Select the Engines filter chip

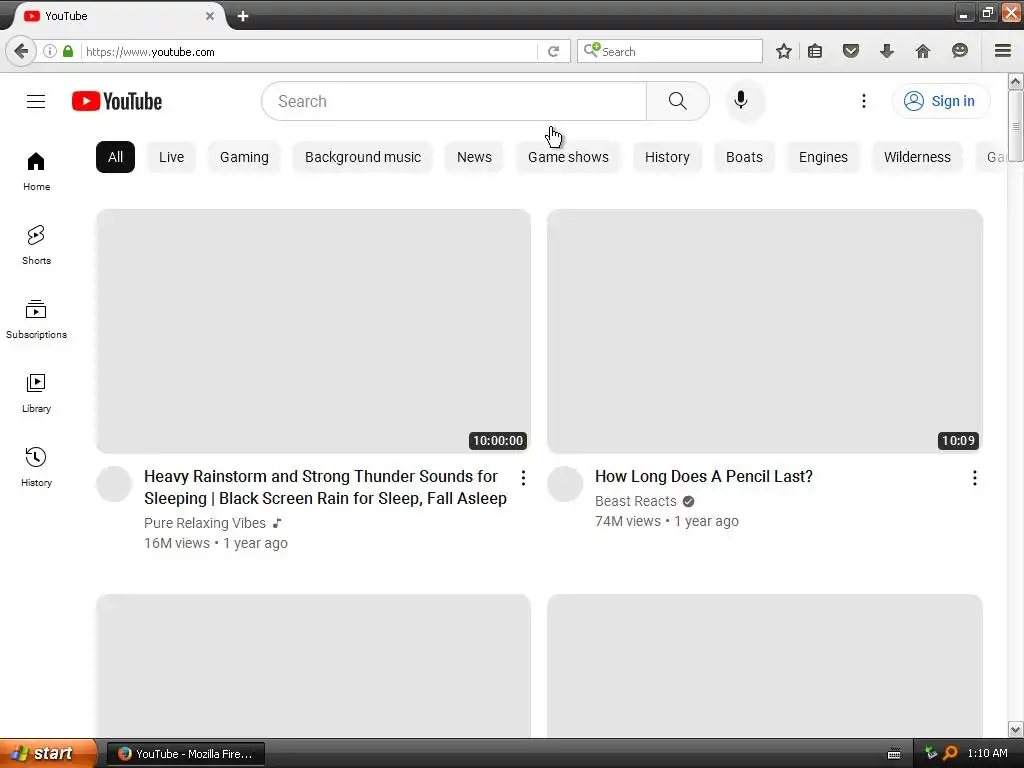823,157
